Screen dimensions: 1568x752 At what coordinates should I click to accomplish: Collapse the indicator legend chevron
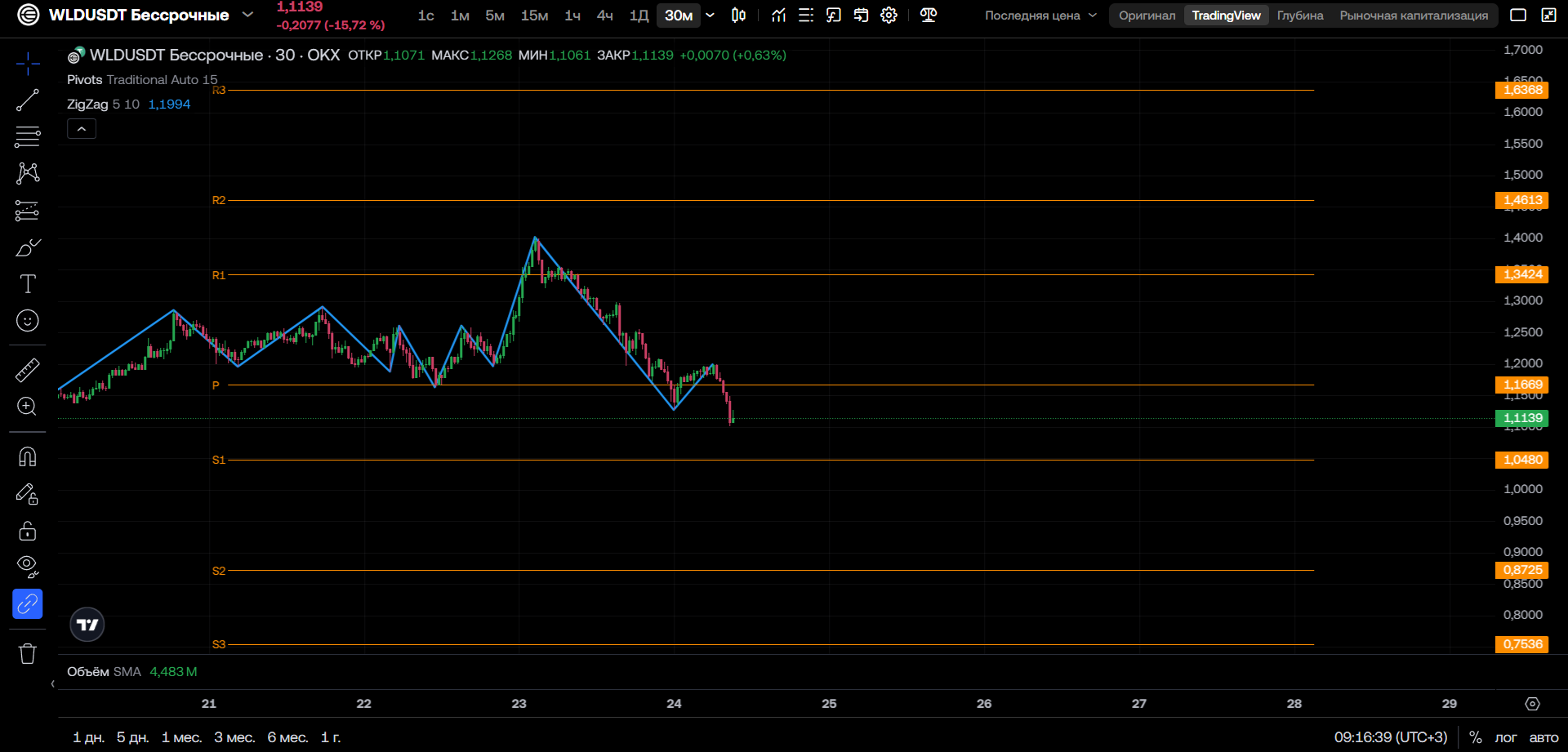point(82,129)
